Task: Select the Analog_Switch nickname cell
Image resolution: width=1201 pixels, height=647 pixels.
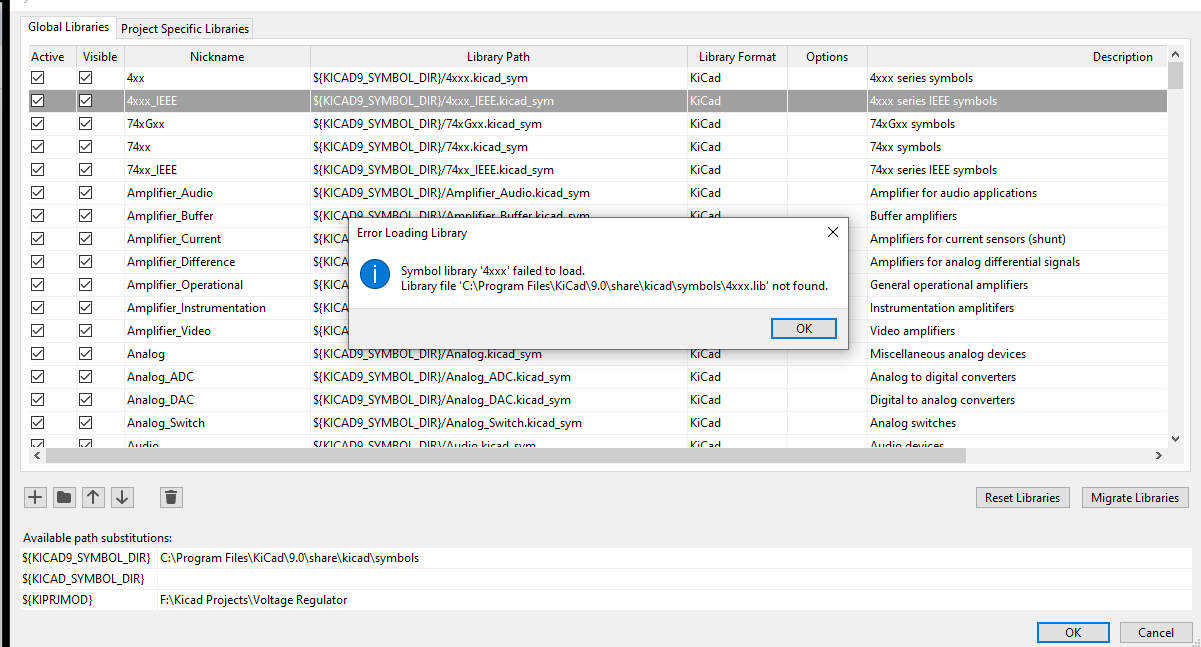Action: click(x=166, y=423)
